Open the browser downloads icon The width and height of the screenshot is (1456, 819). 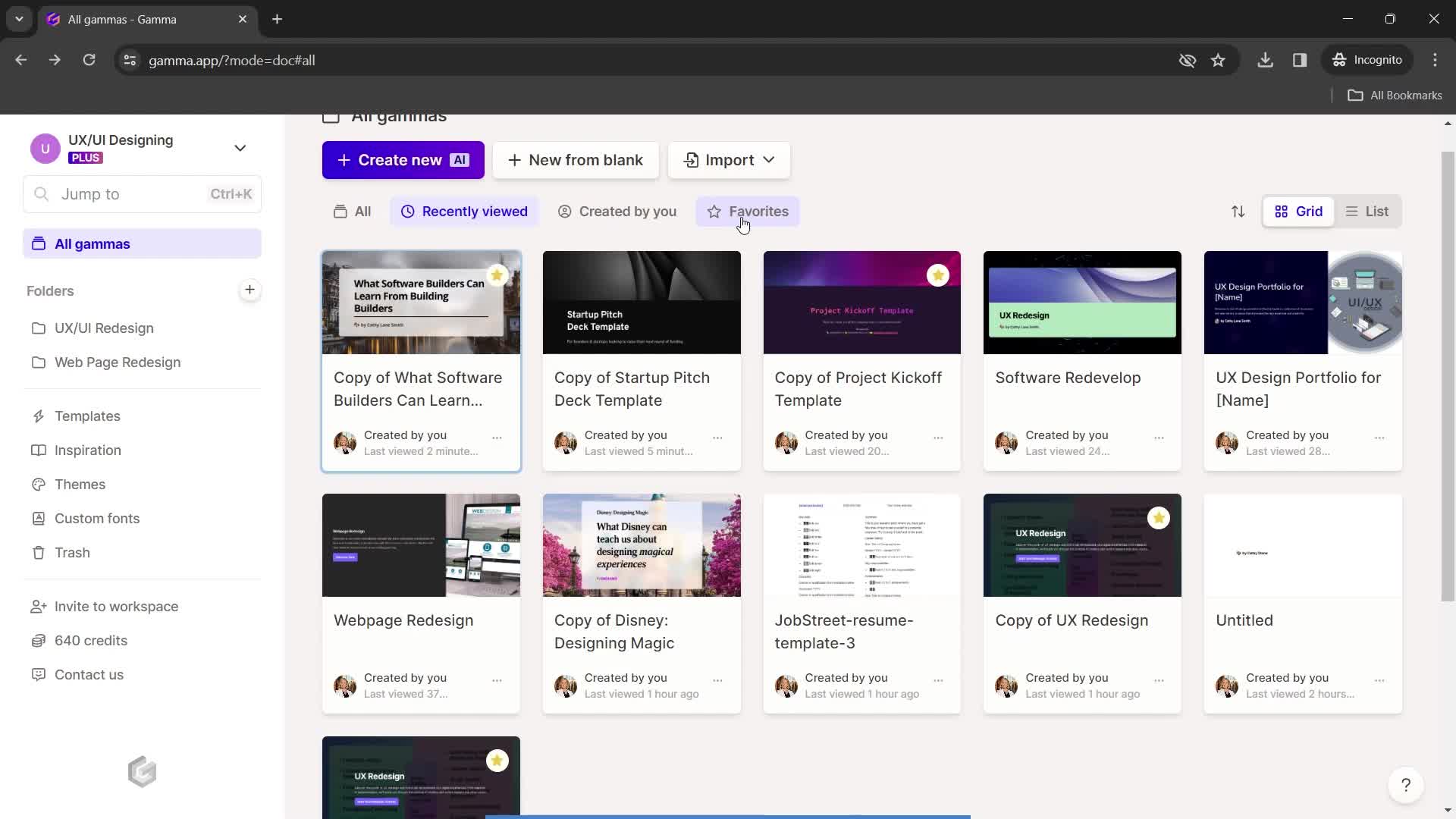click(1265, 60)
